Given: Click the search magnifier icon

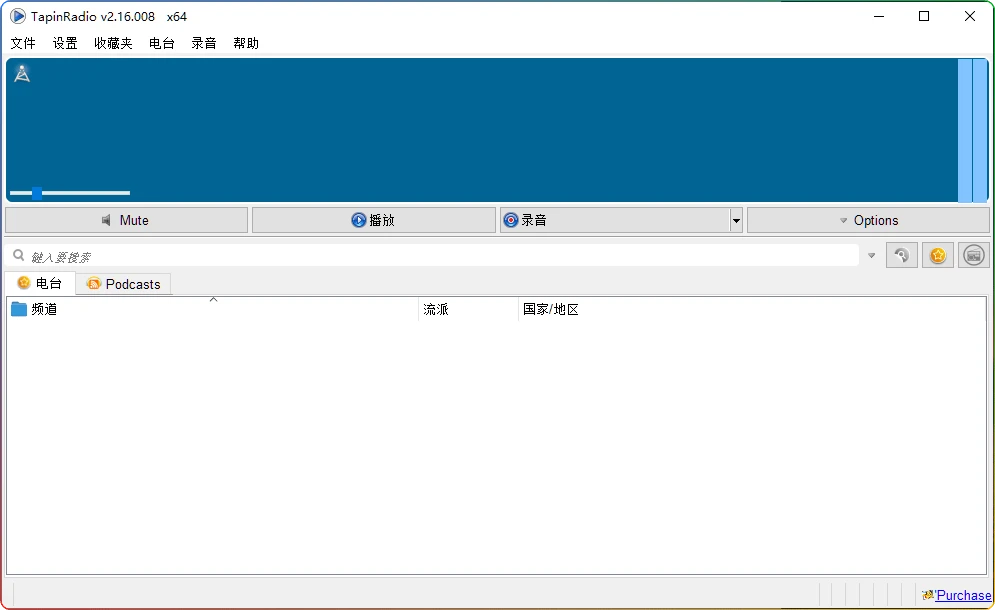Looking at the screenshot, I should (x=19, y=255).
